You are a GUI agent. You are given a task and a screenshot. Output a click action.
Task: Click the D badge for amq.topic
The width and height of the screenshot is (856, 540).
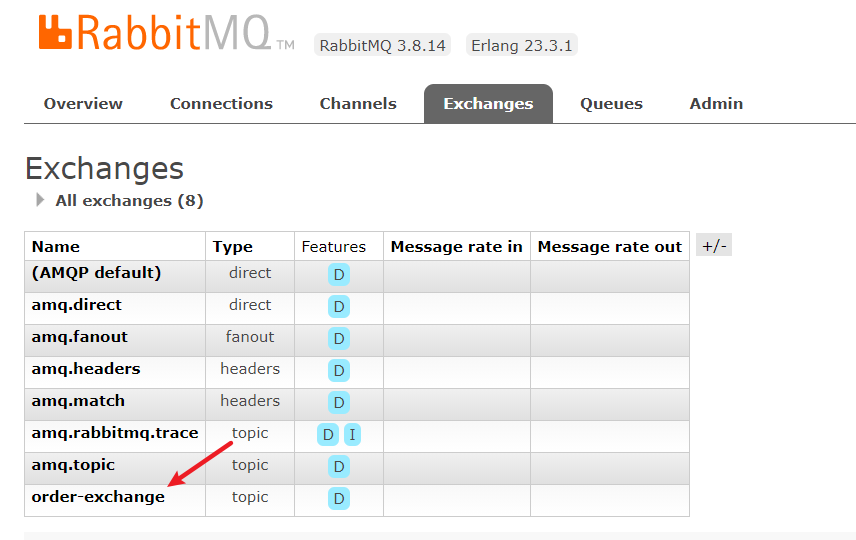(339, 467)
